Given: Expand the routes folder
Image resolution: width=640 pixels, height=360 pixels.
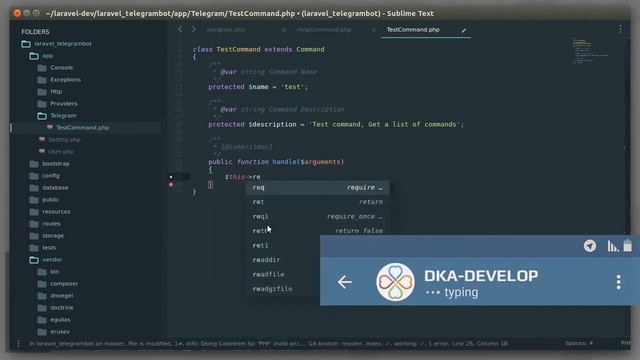Looking at the screenshot, I should point(45,224).
